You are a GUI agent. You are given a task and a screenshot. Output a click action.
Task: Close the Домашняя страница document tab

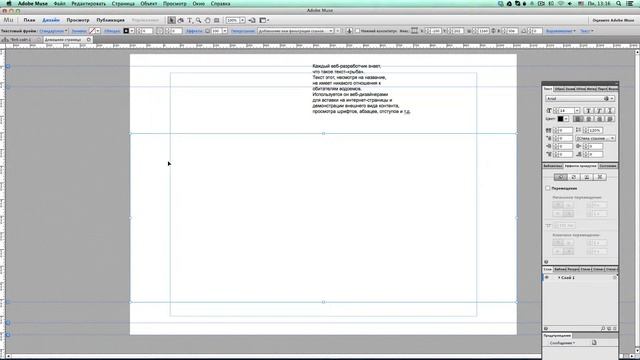(x=89, y=40)
